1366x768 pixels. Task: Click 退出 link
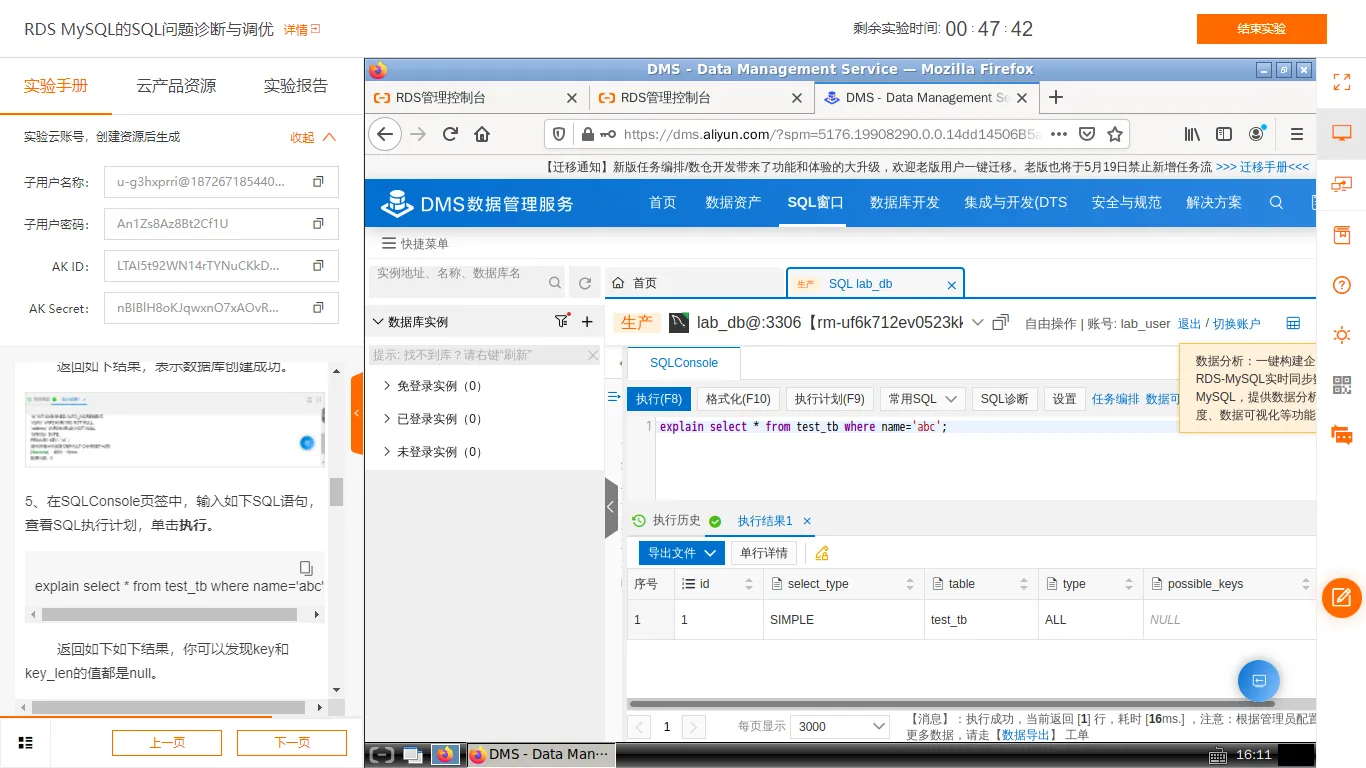point(1189,323)
